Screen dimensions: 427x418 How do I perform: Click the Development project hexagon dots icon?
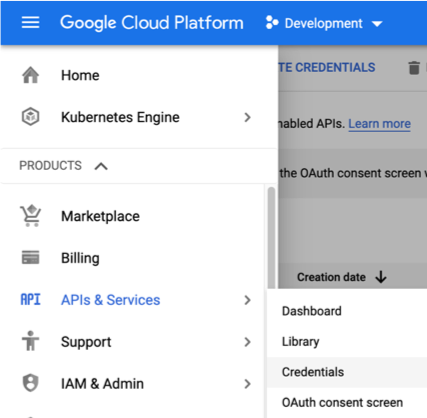tap(272, 23)
